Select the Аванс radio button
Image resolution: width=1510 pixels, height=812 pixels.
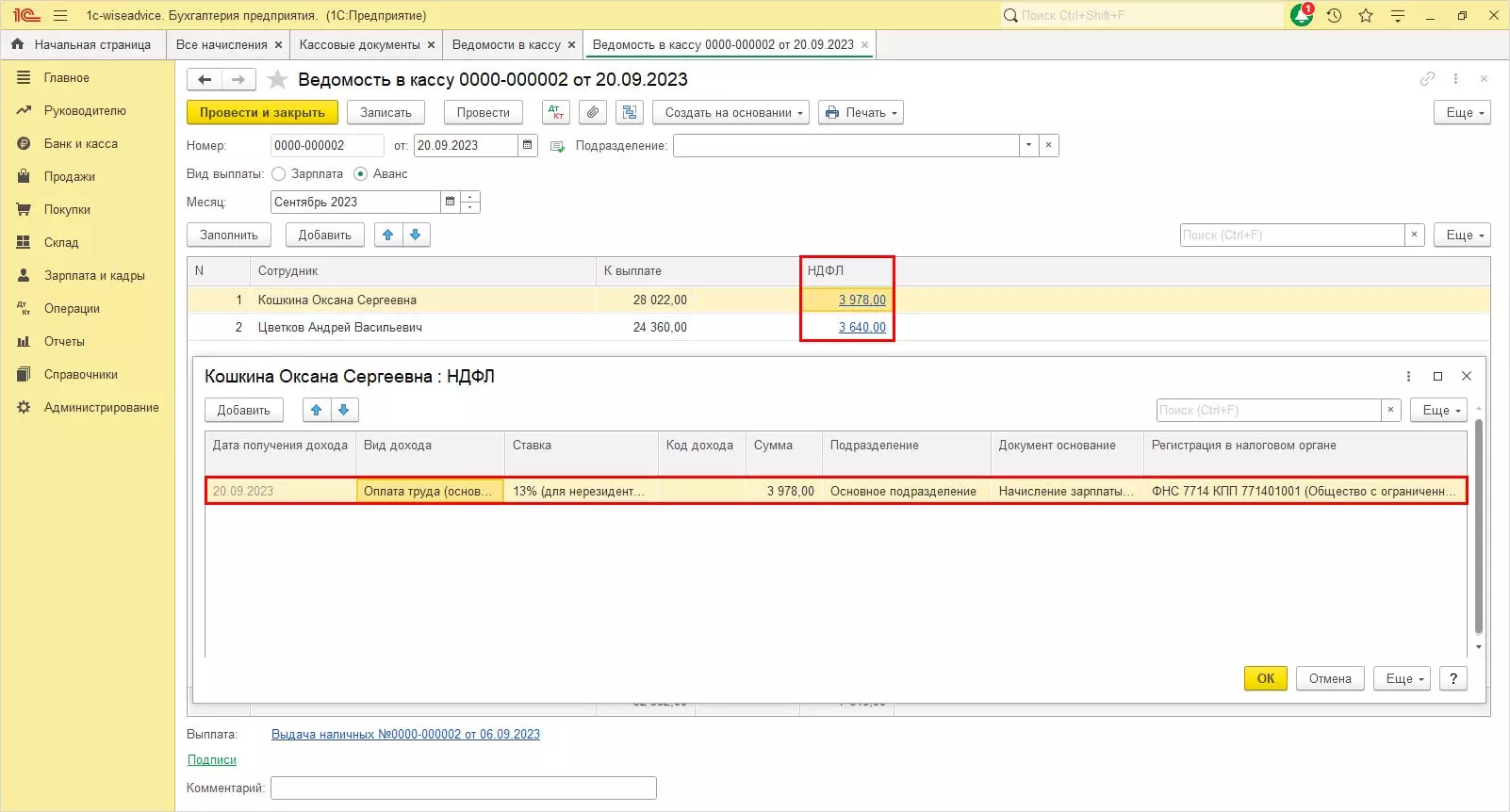360,173
